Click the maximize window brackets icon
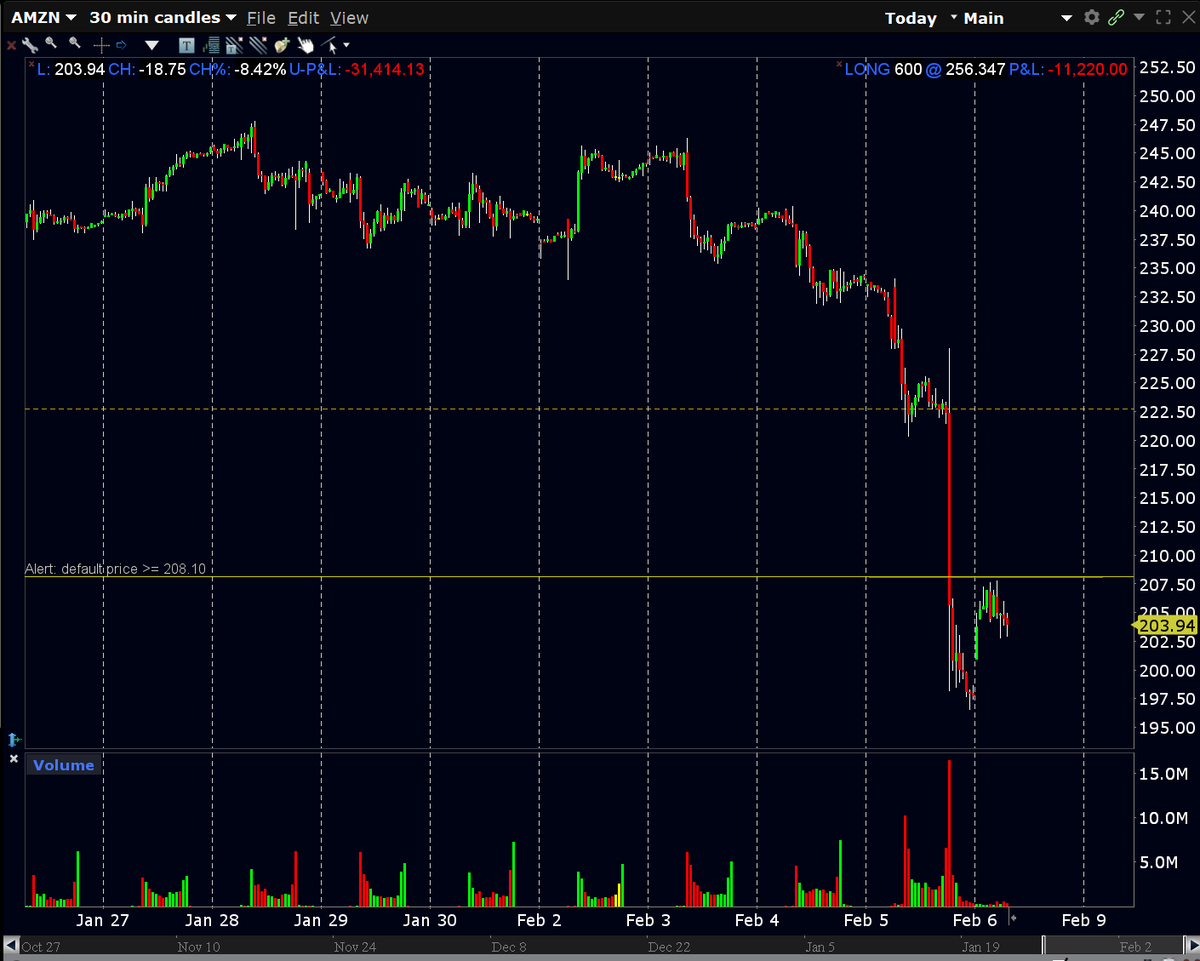The height and width of the screenshot is (961, 1200). tap(1163, 17)
